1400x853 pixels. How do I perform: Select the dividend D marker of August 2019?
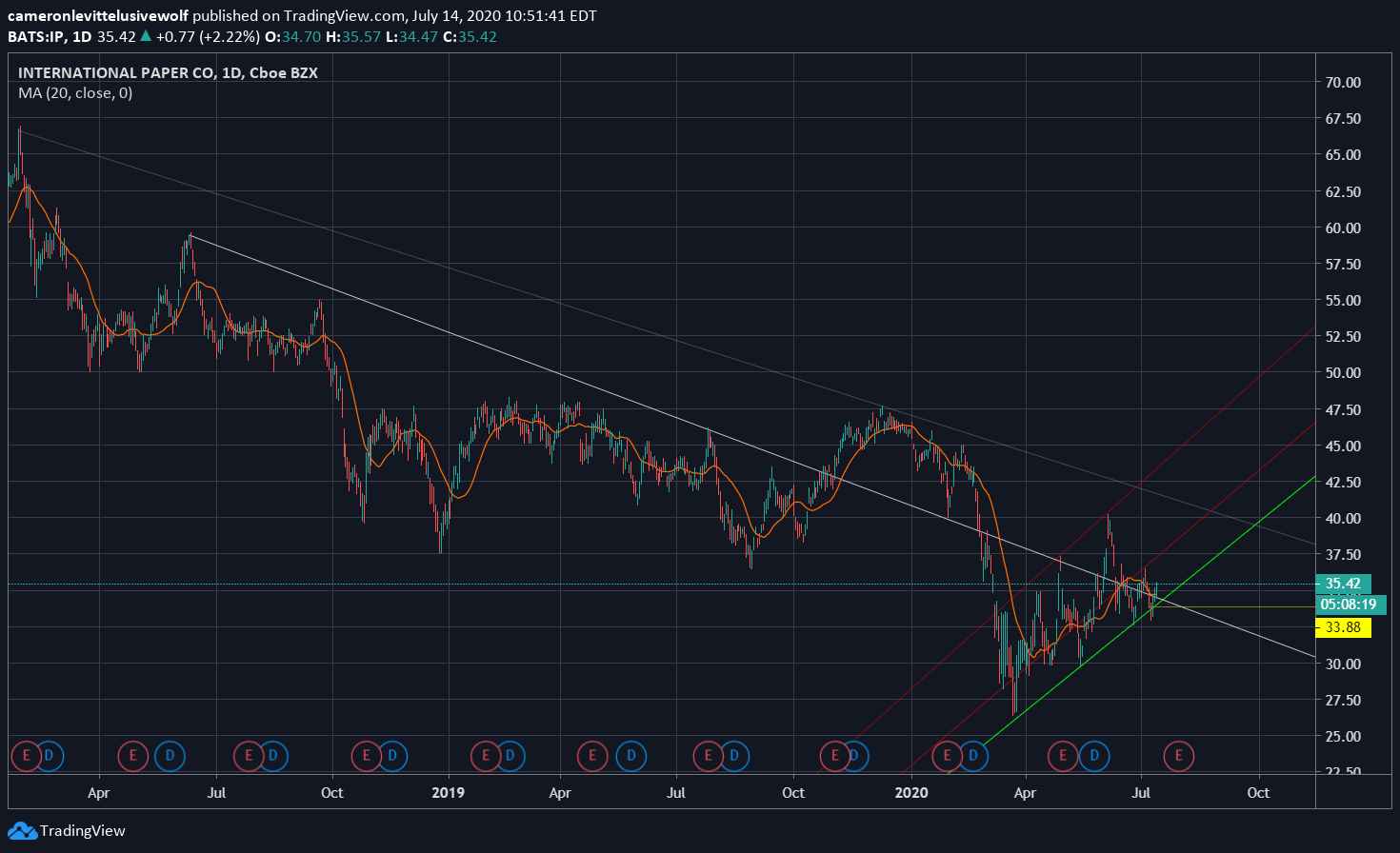(x=734, y=757)
